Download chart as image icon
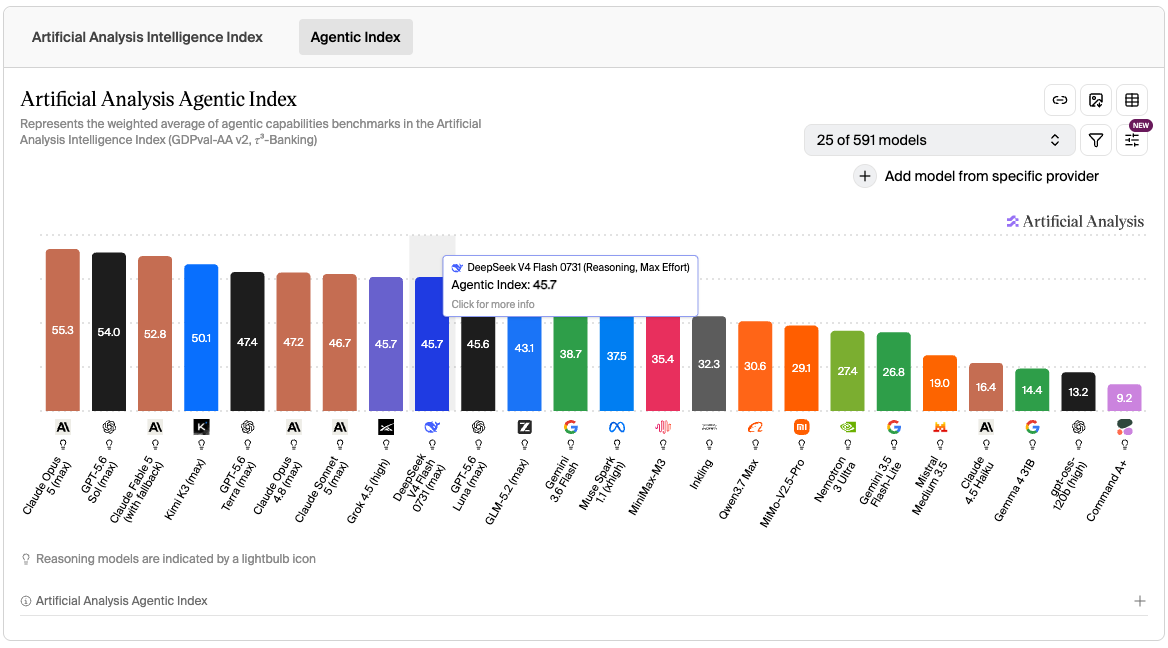The image size is (1168, 648). pyautogui.click(x=1096, y=100)
